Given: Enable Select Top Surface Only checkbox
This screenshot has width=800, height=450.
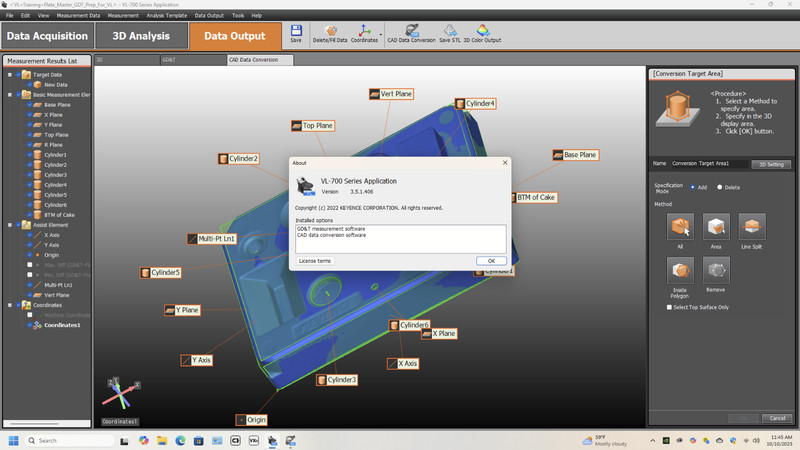Looking at the screenshot, I should point(669,307).
